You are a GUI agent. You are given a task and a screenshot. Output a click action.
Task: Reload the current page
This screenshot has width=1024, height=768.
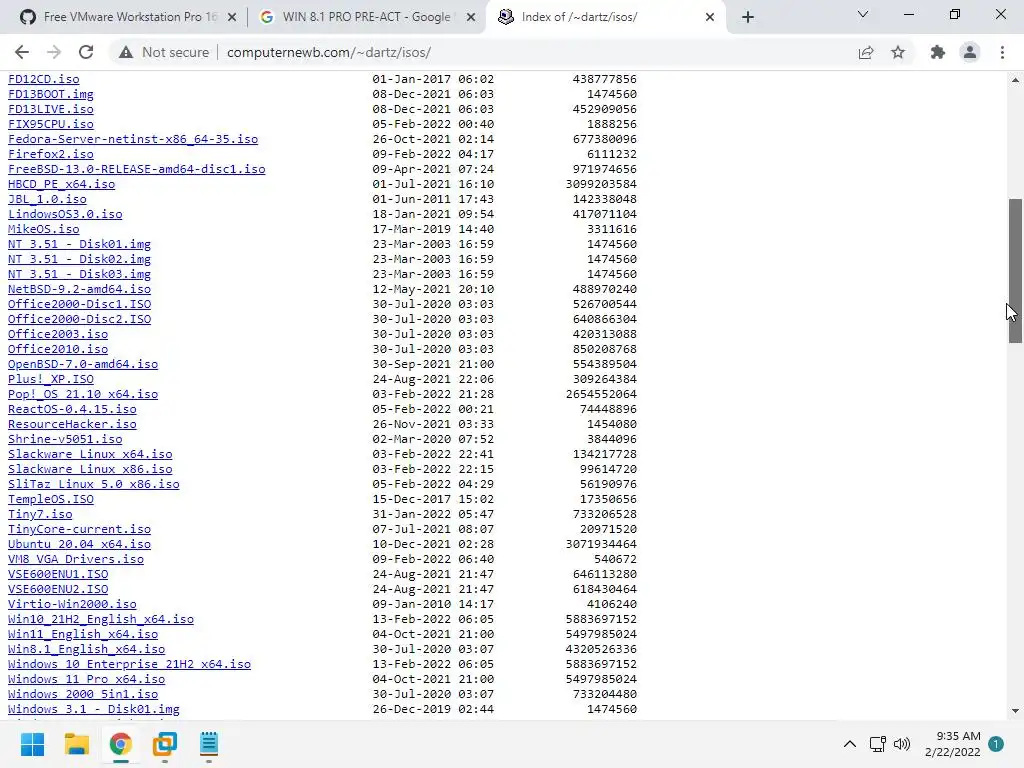[86, 52]
